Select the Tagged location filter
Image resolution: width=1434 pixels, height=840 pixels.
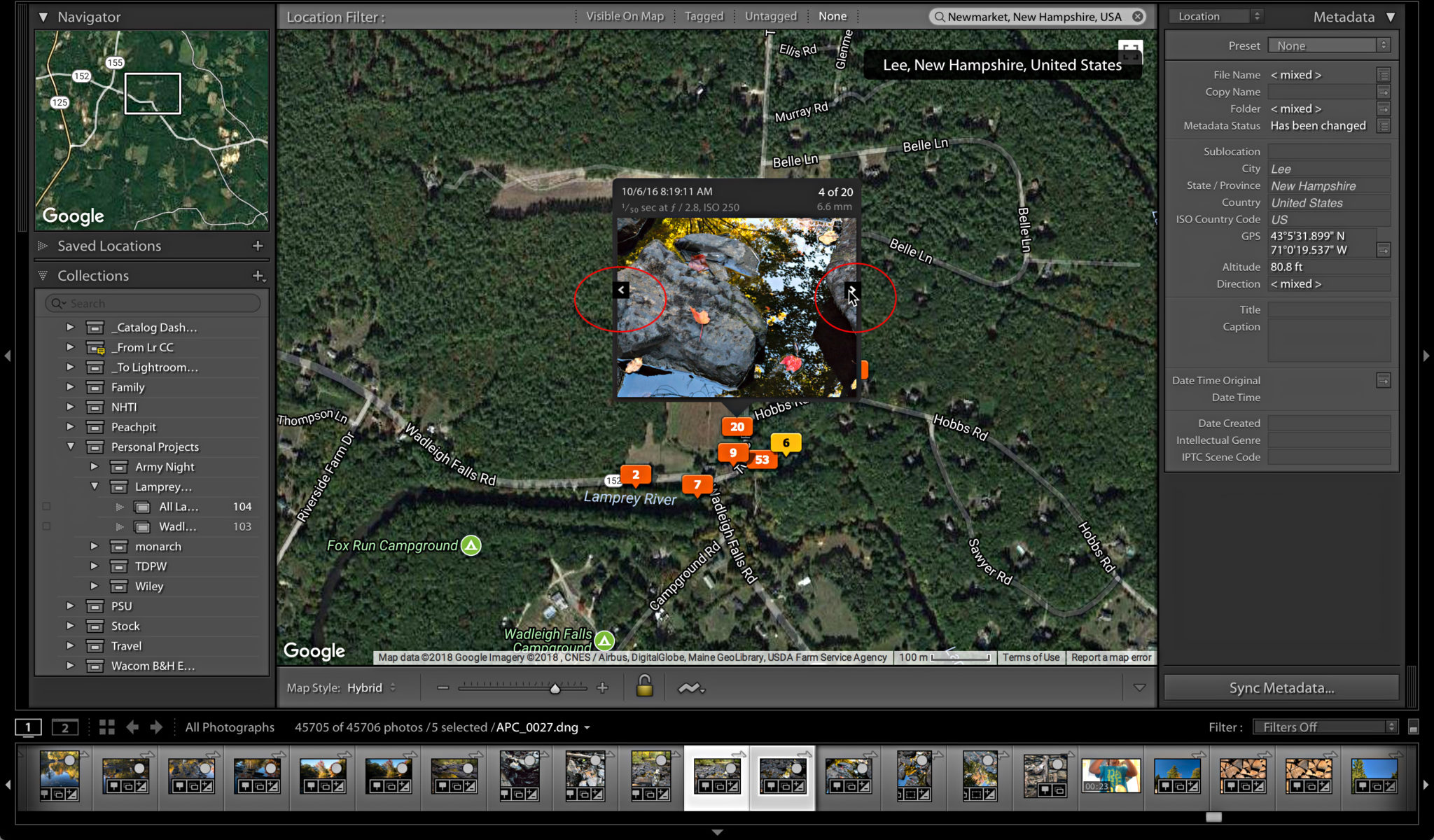[x=703, y=16]
